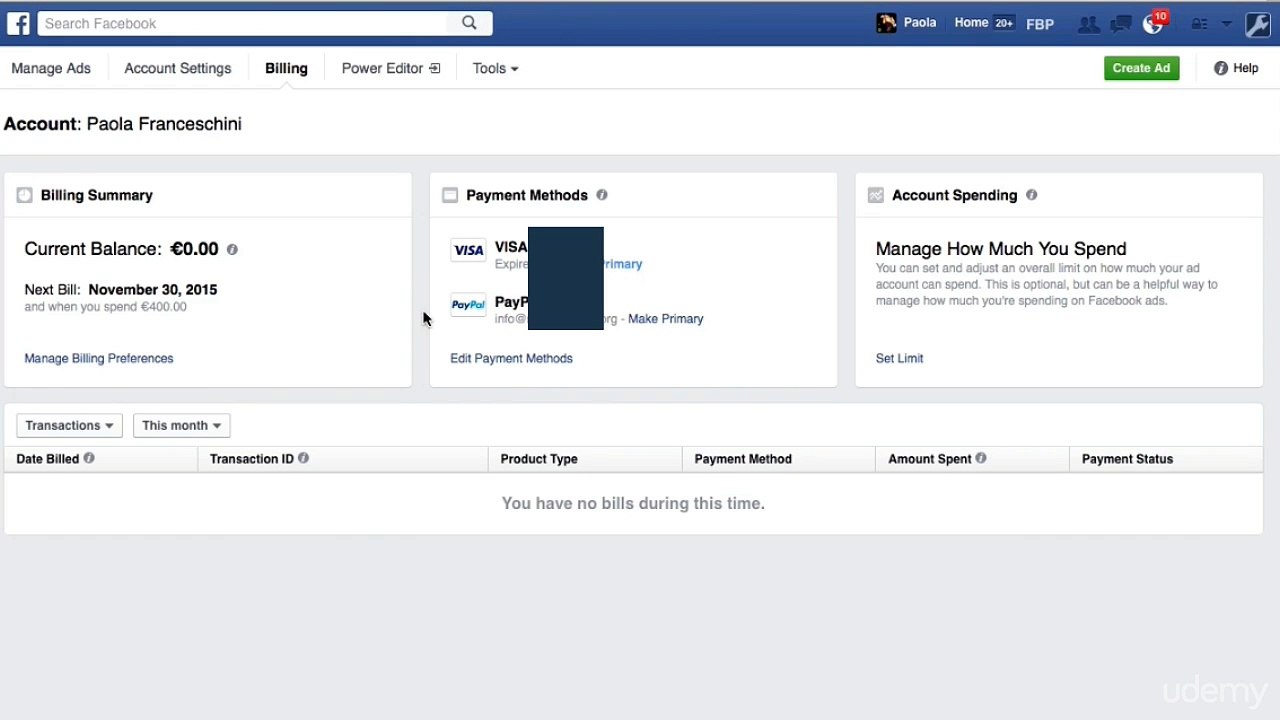Click the FBP link in top bar
This screenshot has width=1280, height=720.
(x=1040, y=24)
